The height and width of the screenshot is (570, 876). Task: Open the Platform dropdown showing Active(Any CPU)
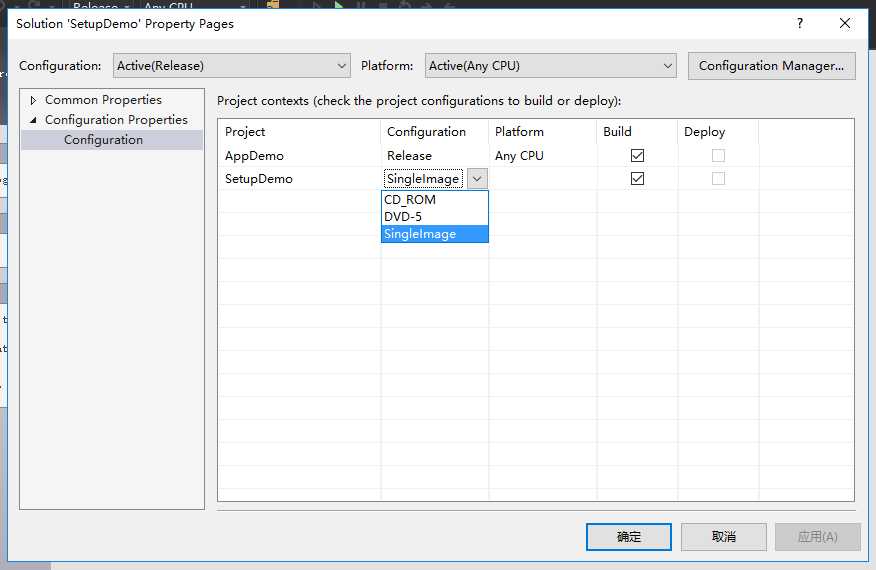[x=550, y=65]
